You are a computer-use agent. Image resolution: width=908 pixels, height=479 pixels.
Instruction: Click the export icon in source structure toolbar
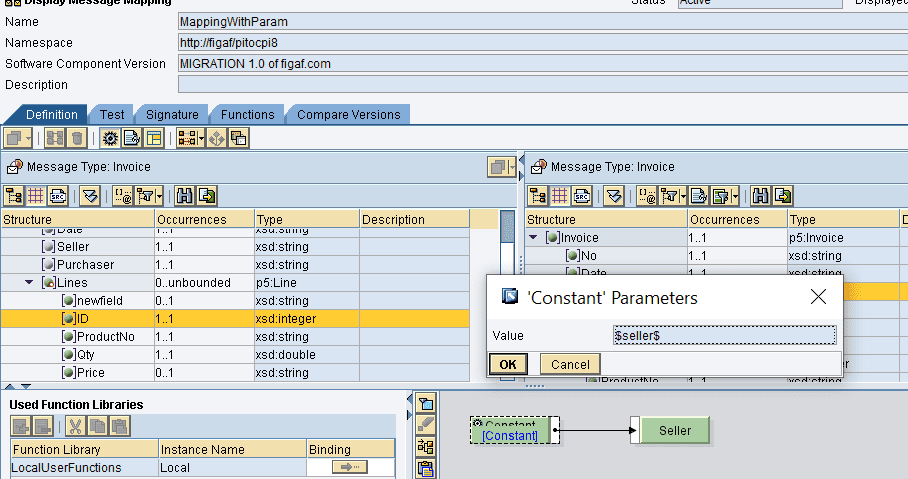[207, 196]
